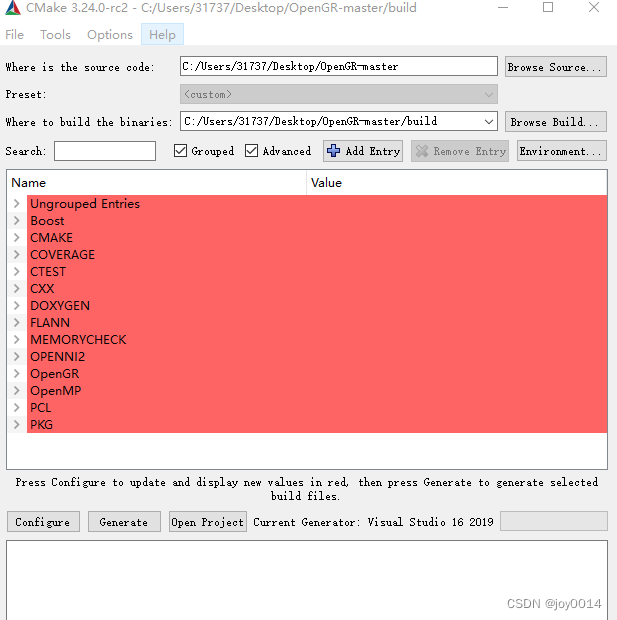Expand the COVERAGE group
617x620 pixels.
[17, 255]
